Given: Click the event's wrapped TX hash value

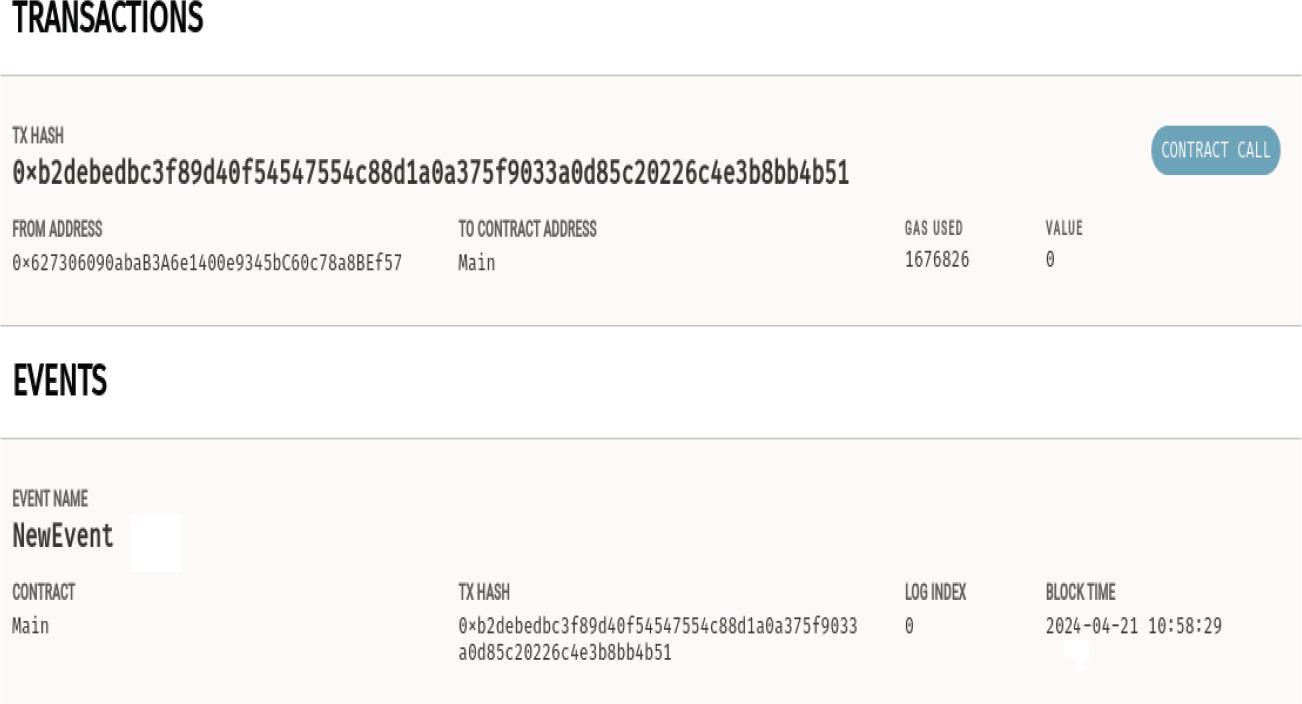Looking at the screenshot, I should click(x=657, y=639).
